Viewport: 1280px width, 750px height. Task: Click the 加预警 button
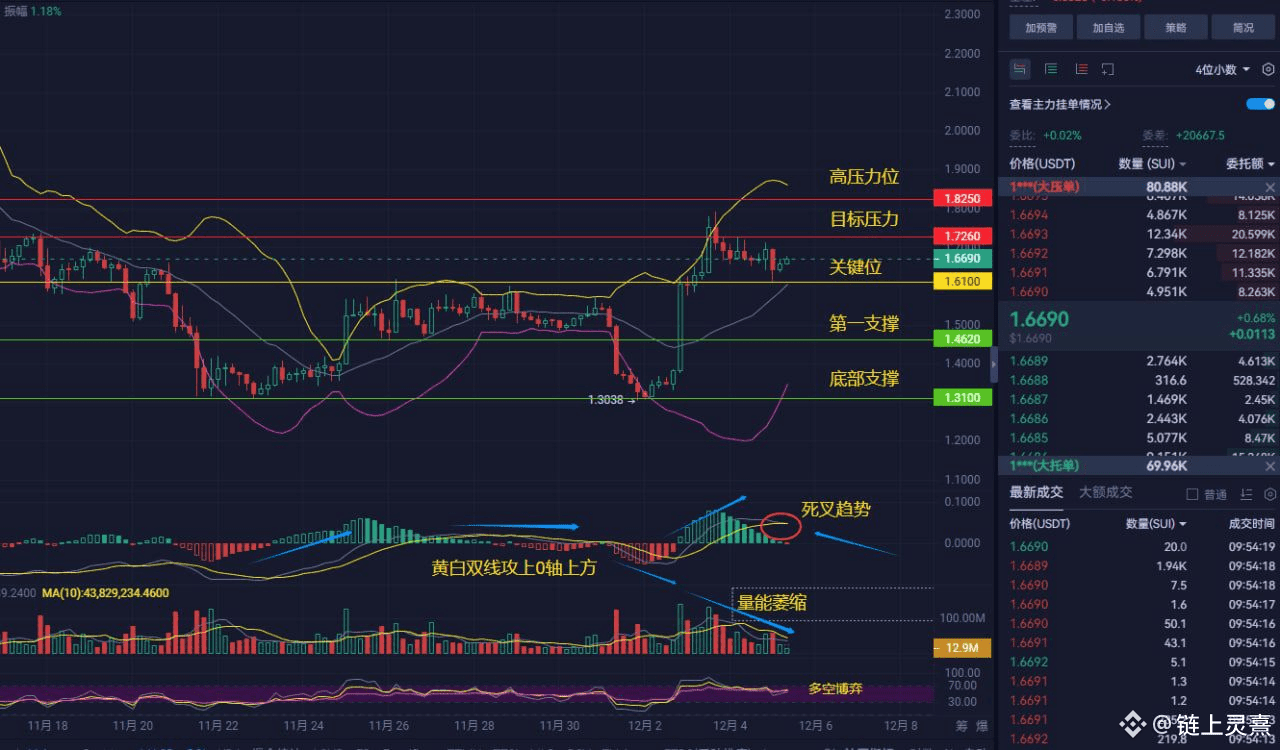pos(1040,27)
